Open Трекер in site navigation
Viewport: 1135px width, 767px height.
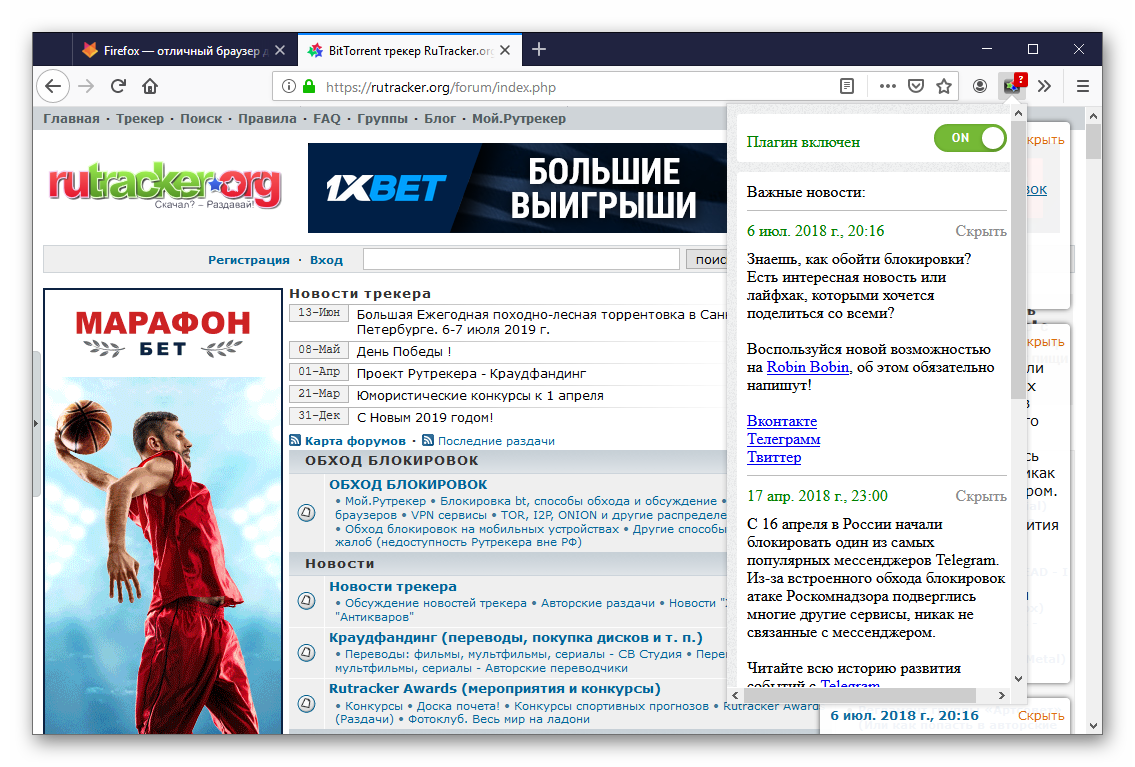pos(140,119)
